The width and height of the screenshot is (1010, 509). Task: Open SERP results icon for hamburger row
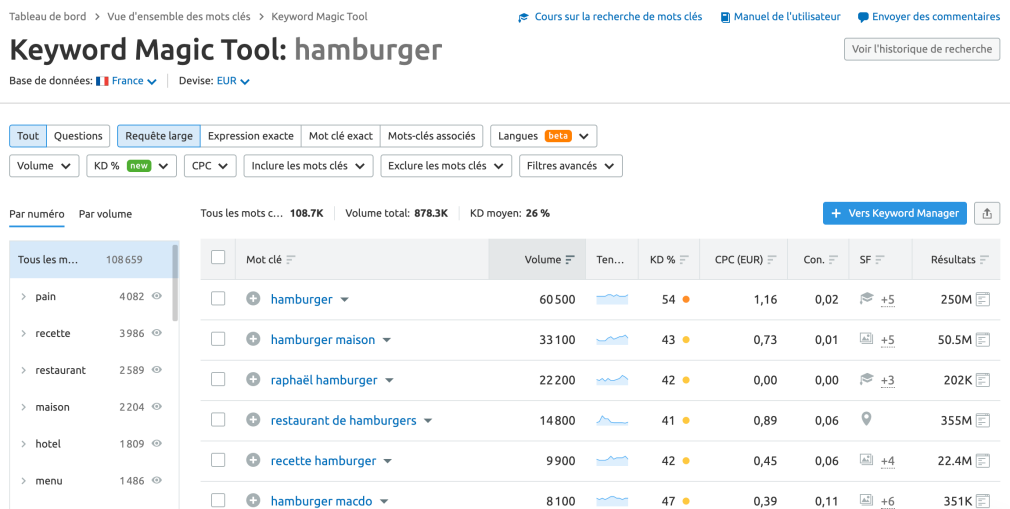click(x=982, y=299)
